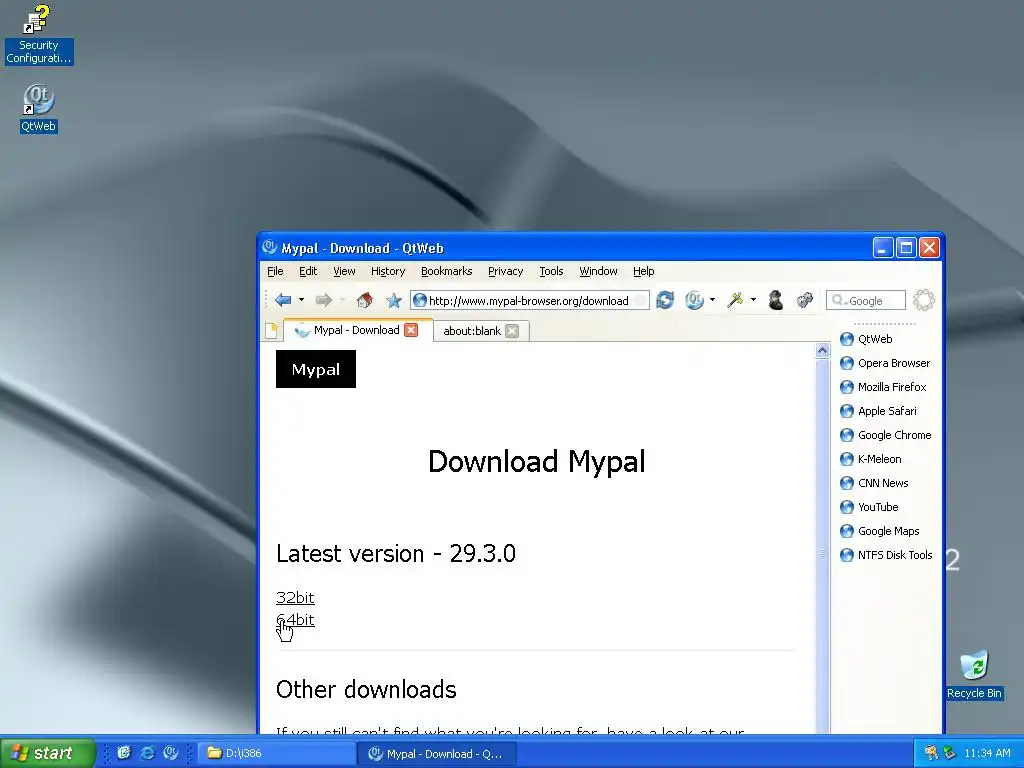Close the Mypal - Download tab
The height and width of the screenshot is (768, 1024).
click(411, 330)
